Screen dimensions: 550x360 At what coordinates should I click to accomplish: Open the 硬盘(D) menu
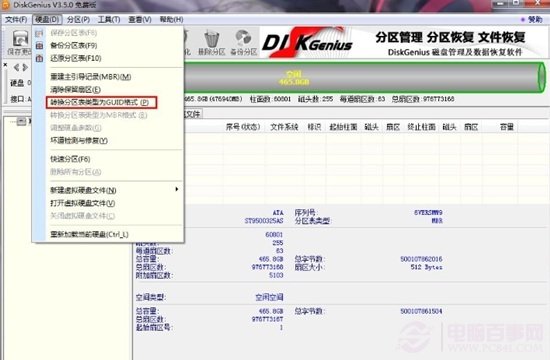[x=47, y=19]
